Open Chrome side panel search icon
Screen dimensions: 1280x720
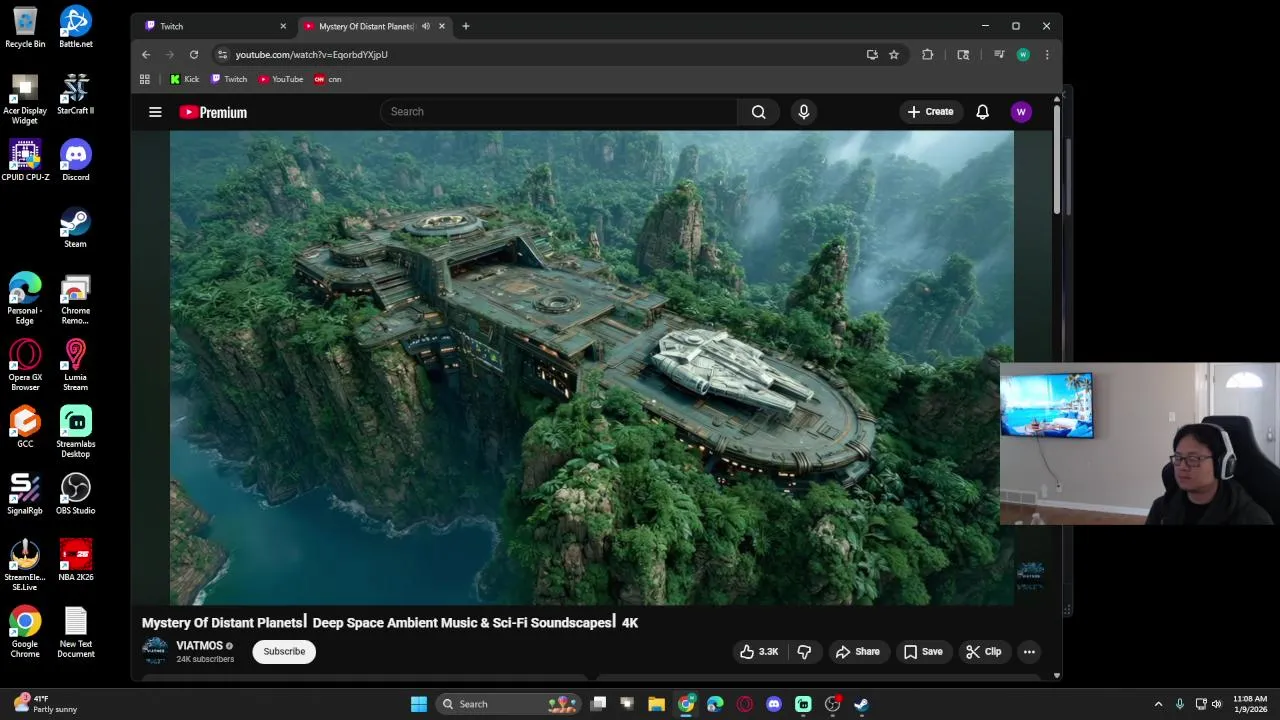tap(963, 55)
